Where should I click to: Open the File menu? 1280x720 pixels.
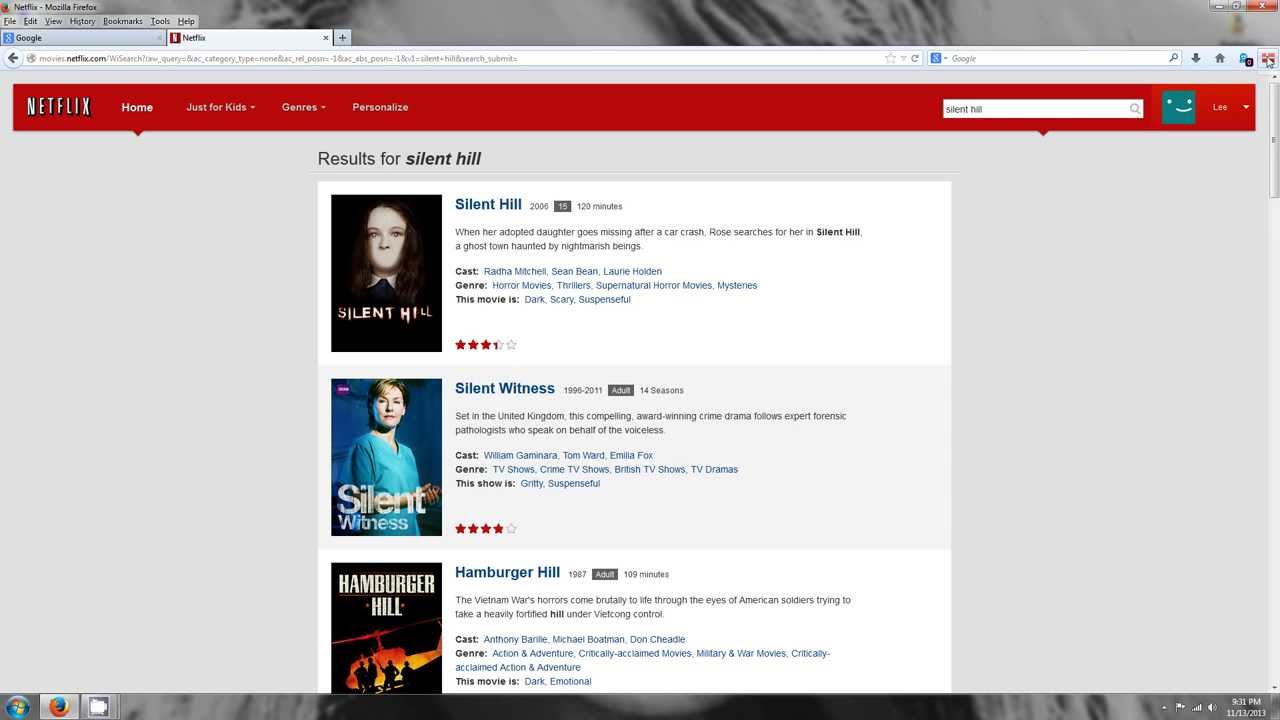point(10,21)
